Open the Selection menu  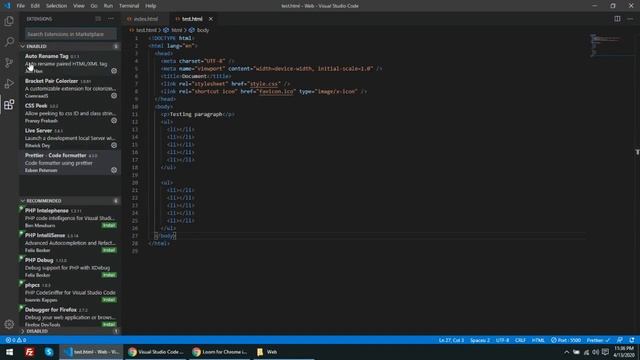[56, 6]
